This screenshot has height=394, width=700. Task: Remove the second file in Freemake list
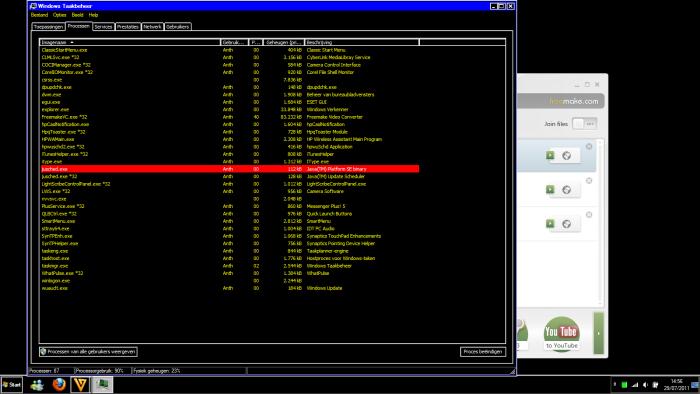pos(589,181)
